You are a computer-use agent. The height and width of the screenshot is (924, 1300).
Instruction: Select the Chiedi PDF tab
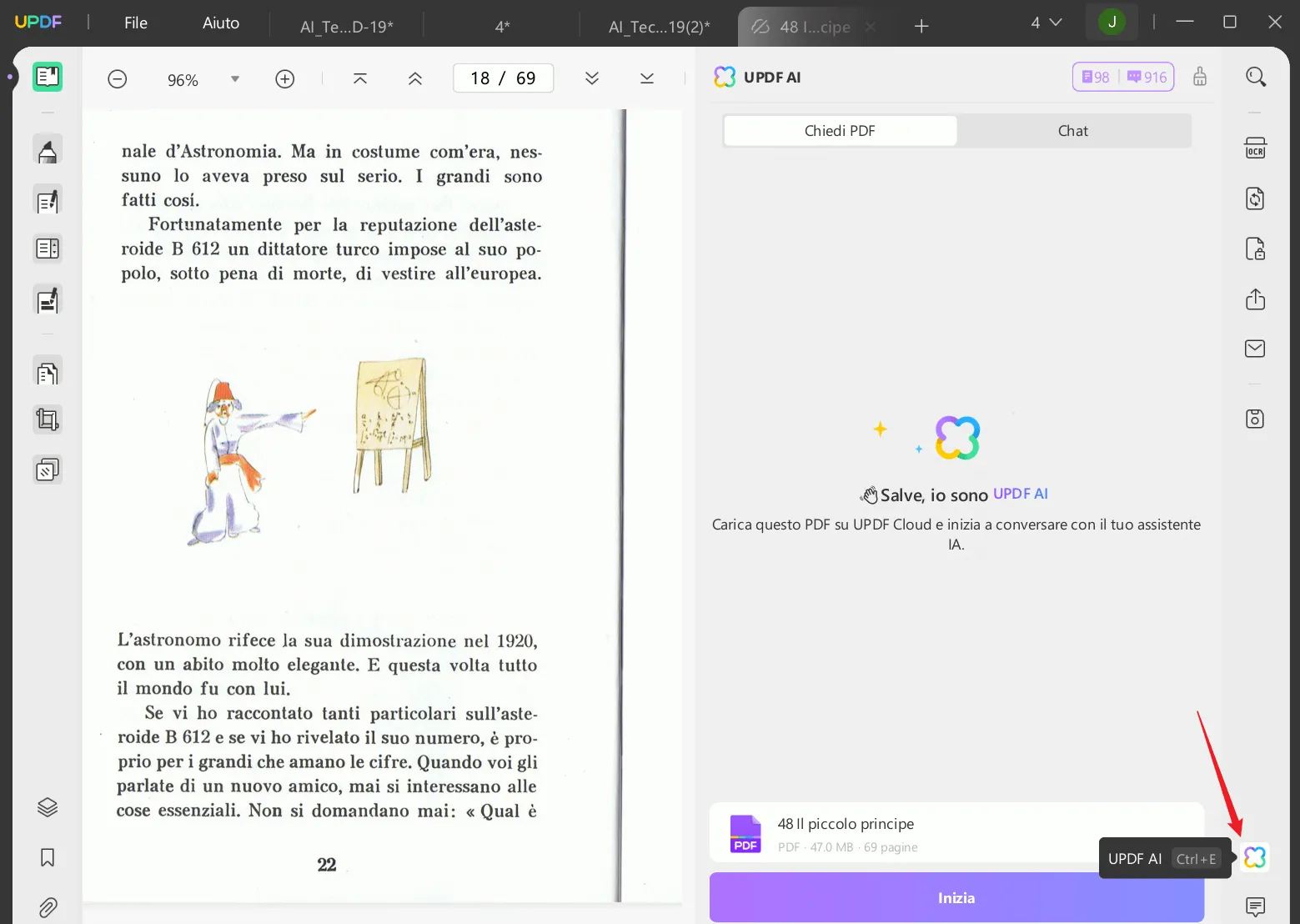pos(840,131)
